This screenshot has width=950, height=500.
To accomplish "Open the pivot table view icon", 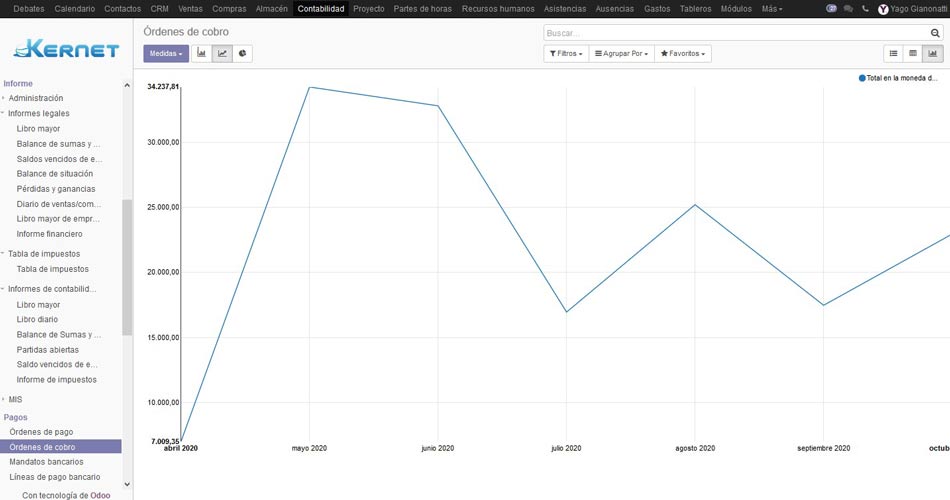I will (913, 53).
